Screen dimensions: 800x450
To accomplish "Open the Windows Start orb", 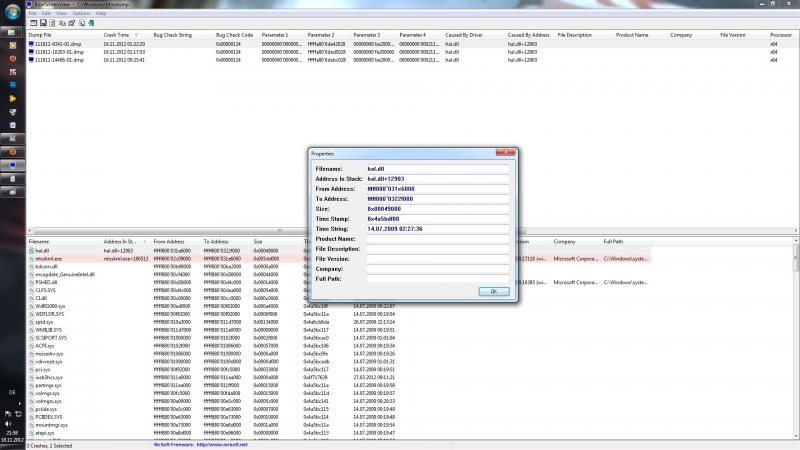I will [12, 12].
